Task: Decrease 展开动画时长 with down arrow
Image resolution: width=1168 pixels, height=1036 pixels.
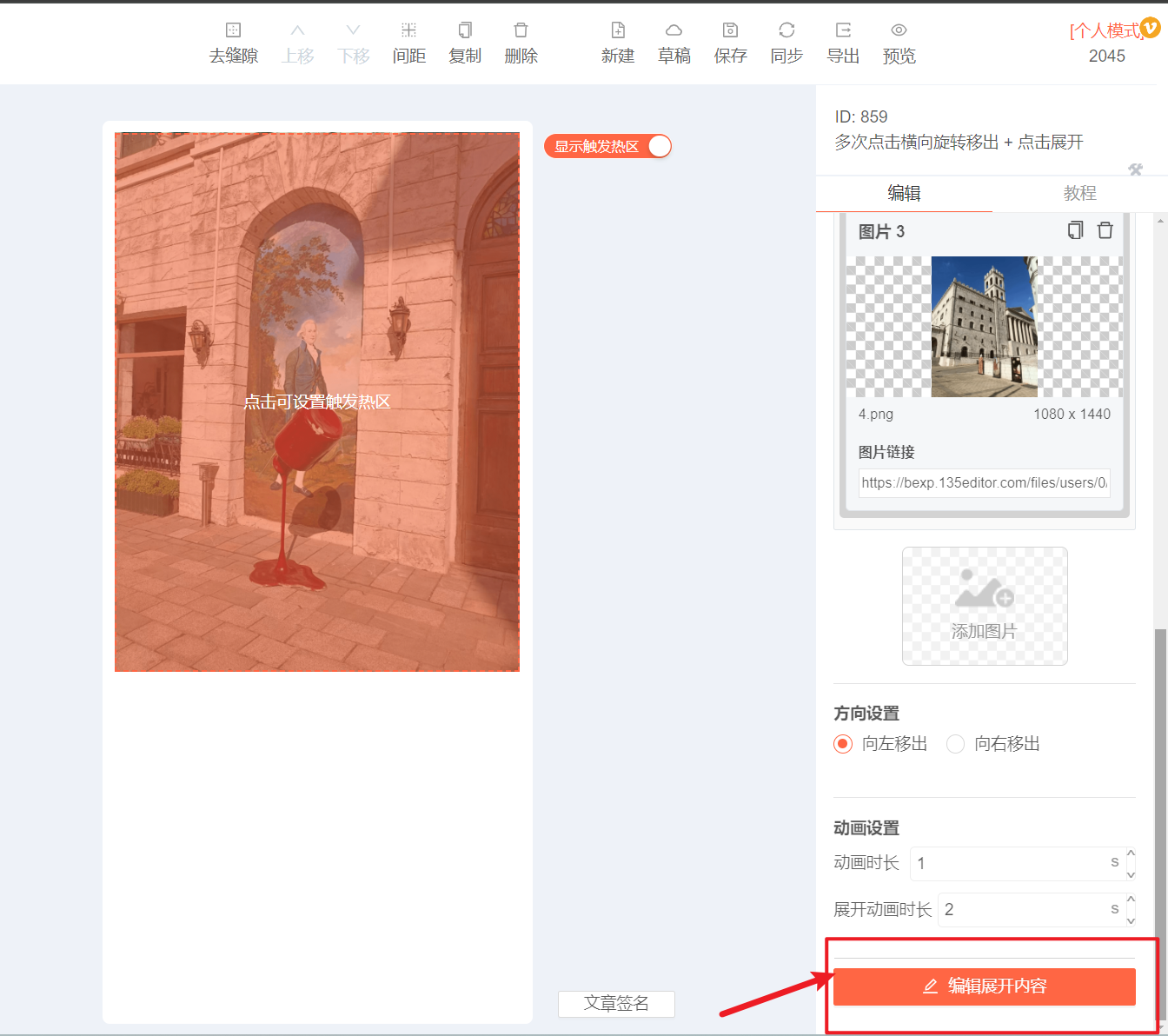Action: pos(1131,920)
